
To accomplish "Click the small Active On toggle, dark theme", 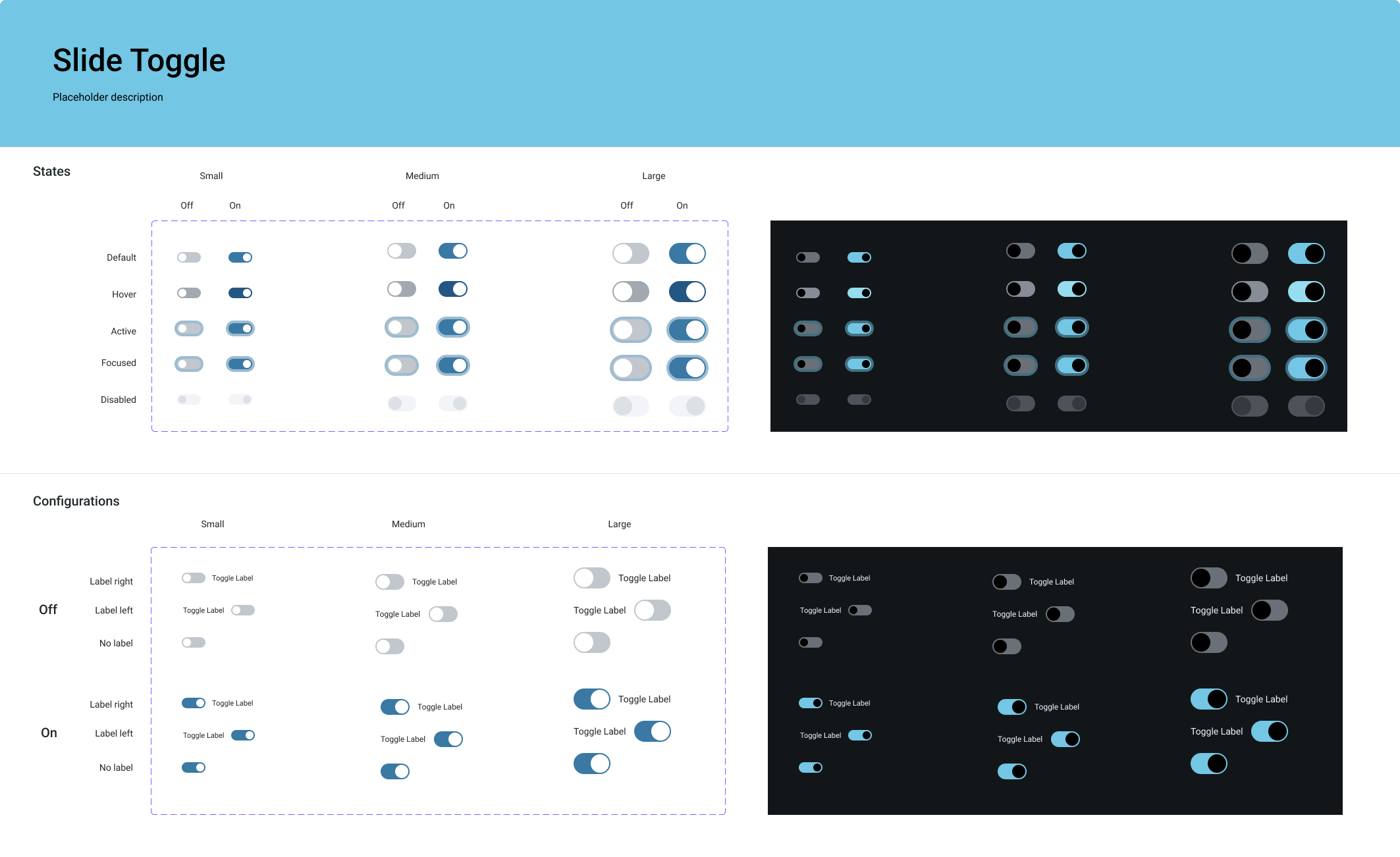I will point(859,328).
